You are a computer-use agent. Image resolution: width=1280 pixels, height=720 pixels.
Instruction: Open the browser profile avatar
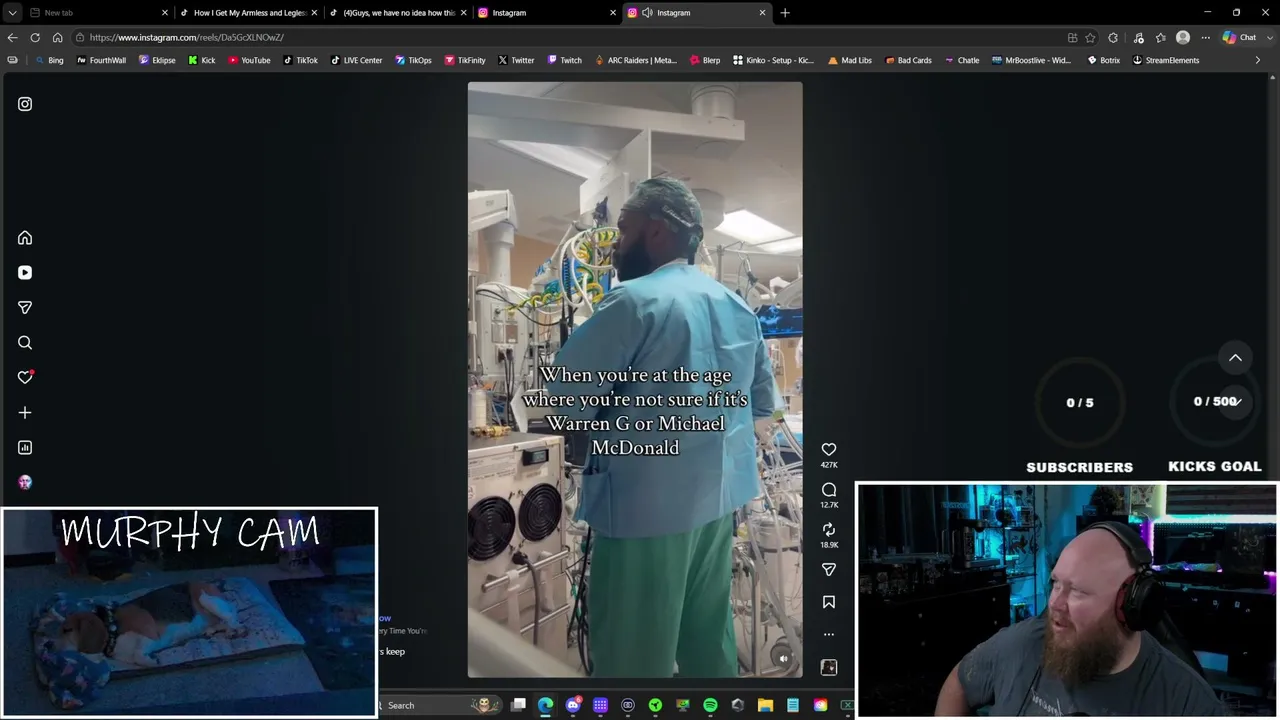(1183, 38)
